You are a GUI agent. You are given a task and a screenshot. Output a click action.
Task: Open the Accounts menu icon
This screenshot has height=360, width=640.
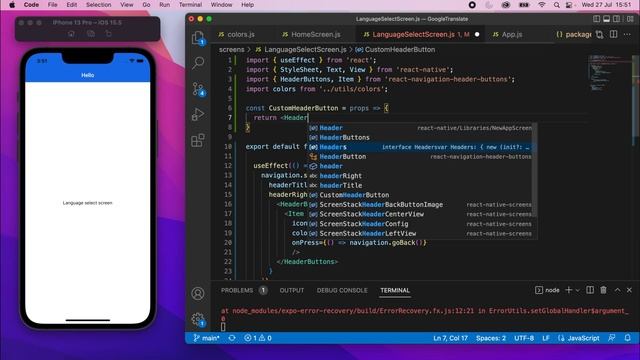[x=198, y=293]
